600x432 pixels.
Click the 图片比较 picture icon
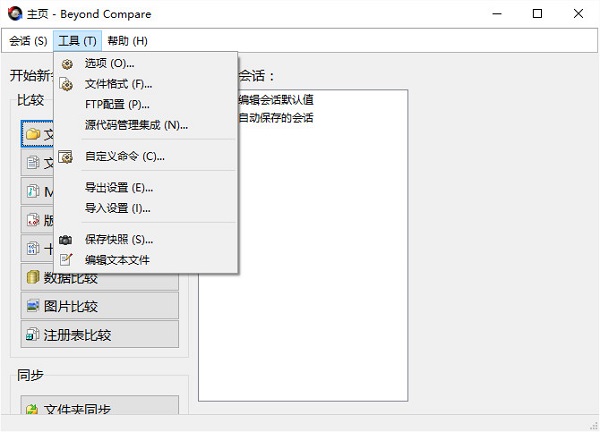click(x=33, y=306)
